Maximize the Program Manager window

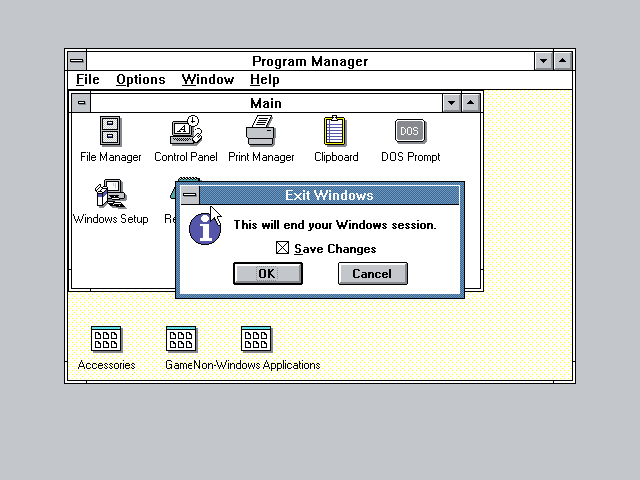point(562,61)
